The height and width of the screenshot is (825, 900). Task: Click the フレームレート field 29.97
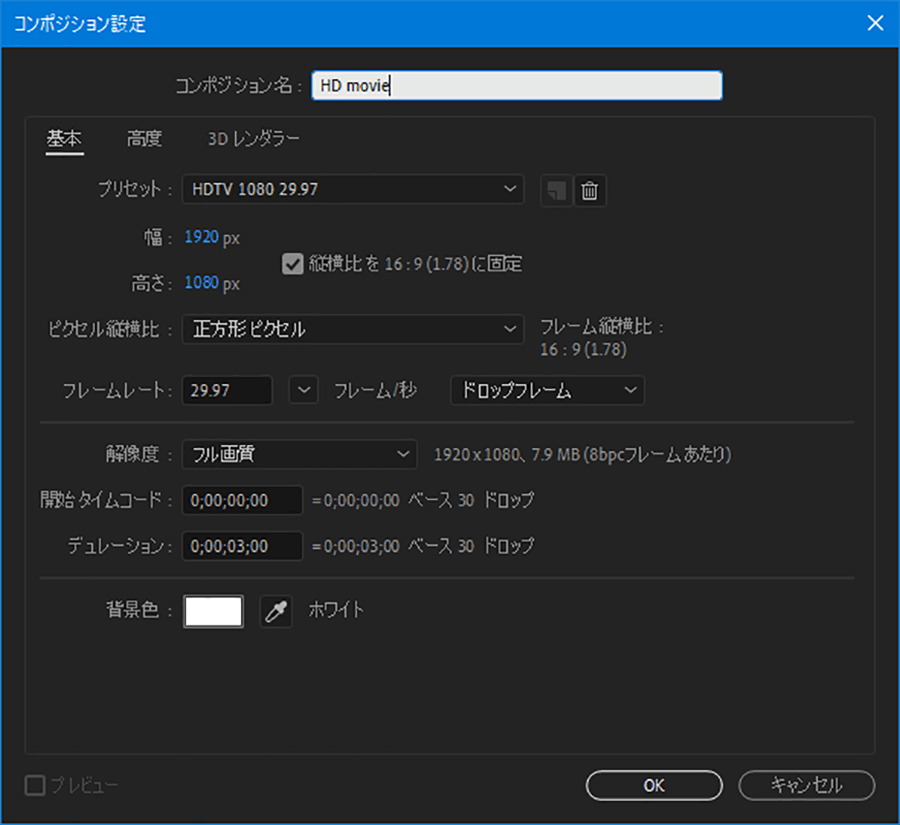227,390
